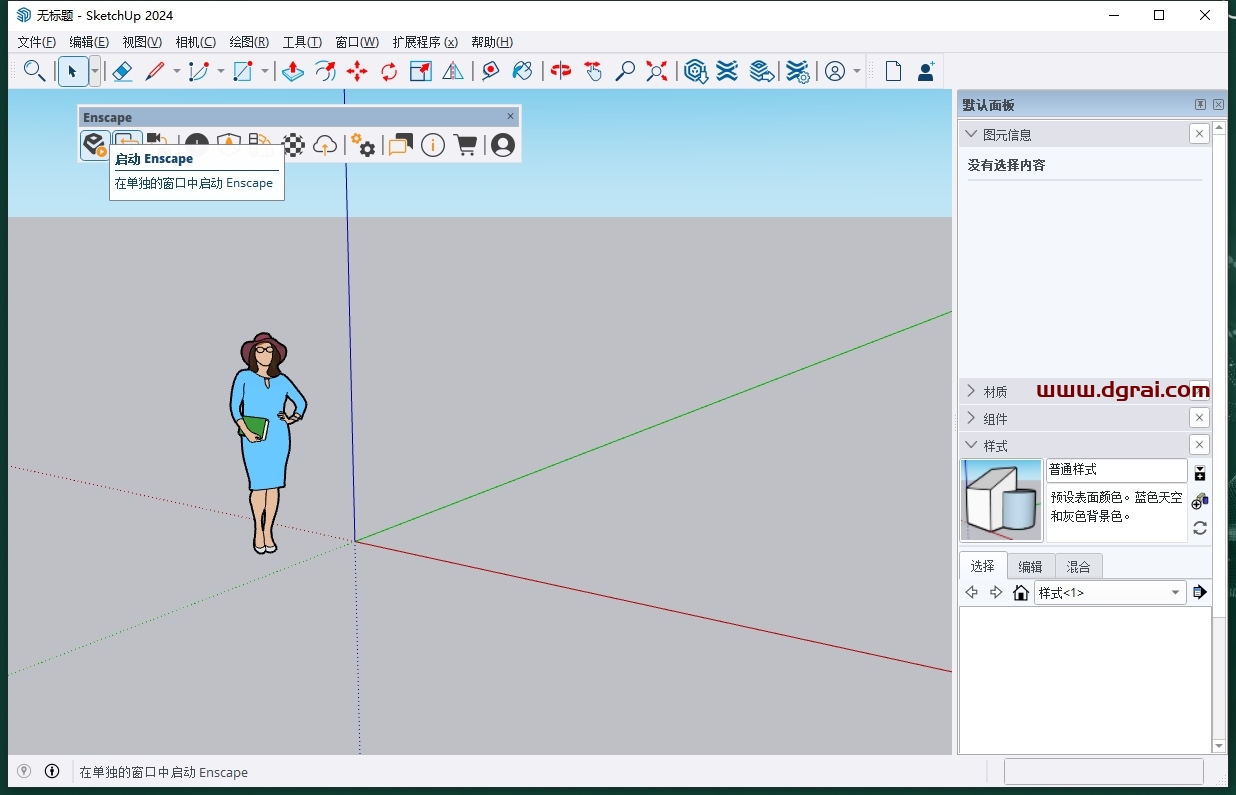
Task: Click the Enscape About info icon
Action: tap(432, 145)
